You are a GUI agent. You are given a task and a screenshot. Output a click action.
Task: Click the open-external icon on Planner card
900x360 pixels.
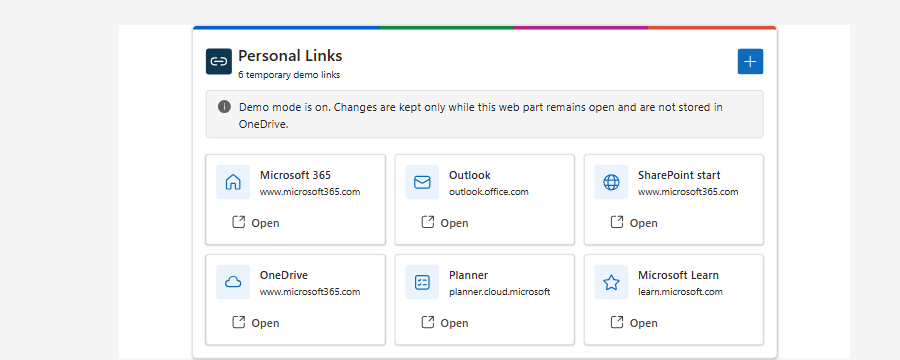coord(428,322)
